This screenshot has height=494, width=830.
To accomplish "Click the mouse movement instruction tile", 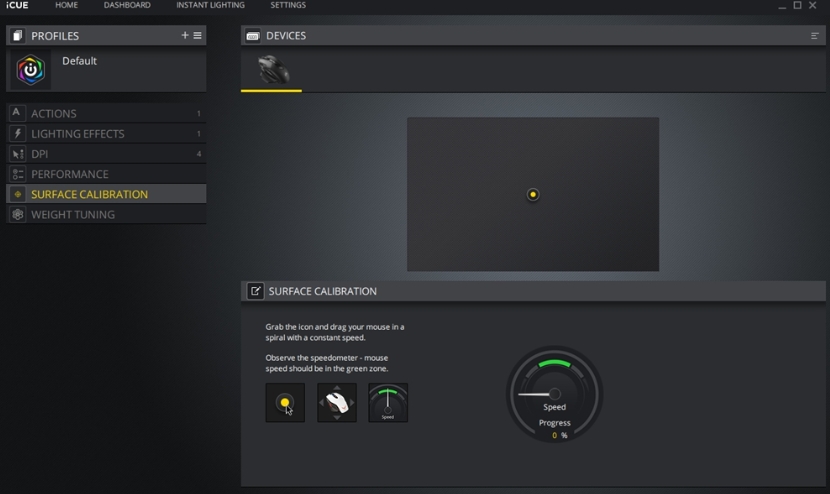I will (337, 402).
